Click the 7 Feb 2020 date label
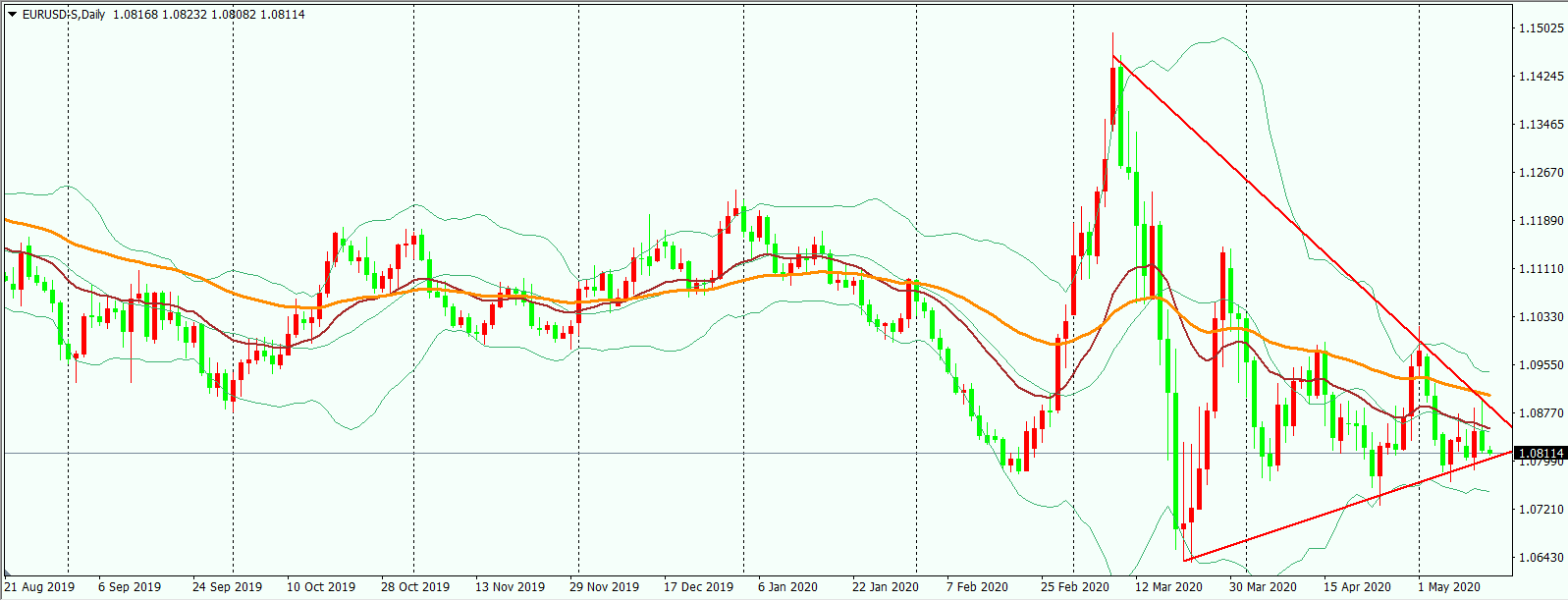Viewport: 1568px width, 601px height. click(977, 587)
